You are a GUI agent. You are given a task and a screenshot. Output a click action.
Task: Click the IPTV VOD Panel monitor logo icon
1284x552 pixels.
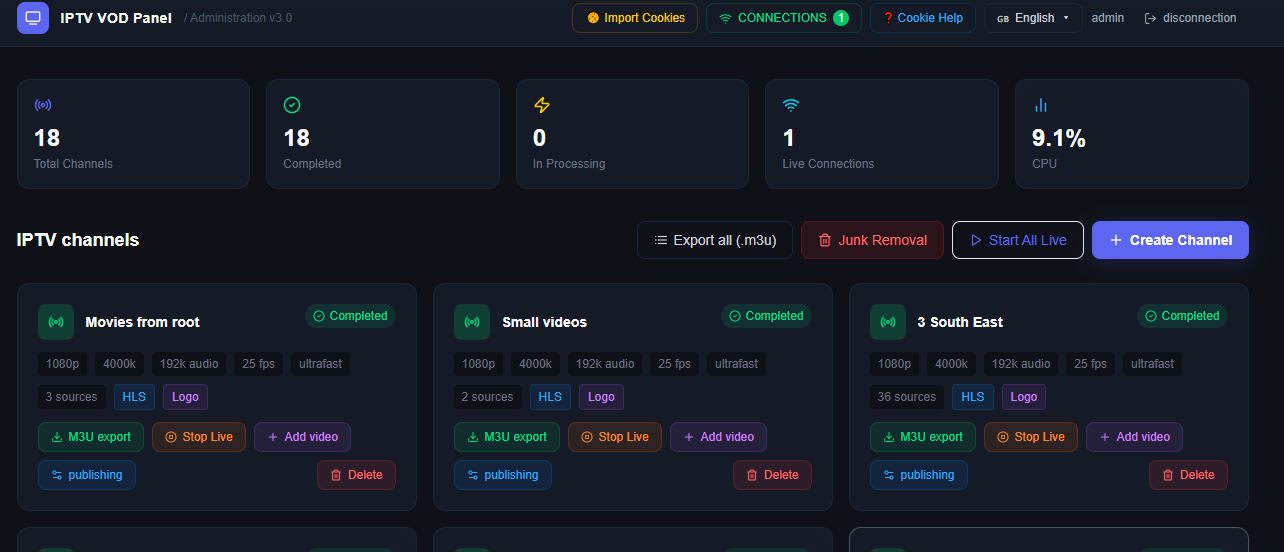click(33, 17)
